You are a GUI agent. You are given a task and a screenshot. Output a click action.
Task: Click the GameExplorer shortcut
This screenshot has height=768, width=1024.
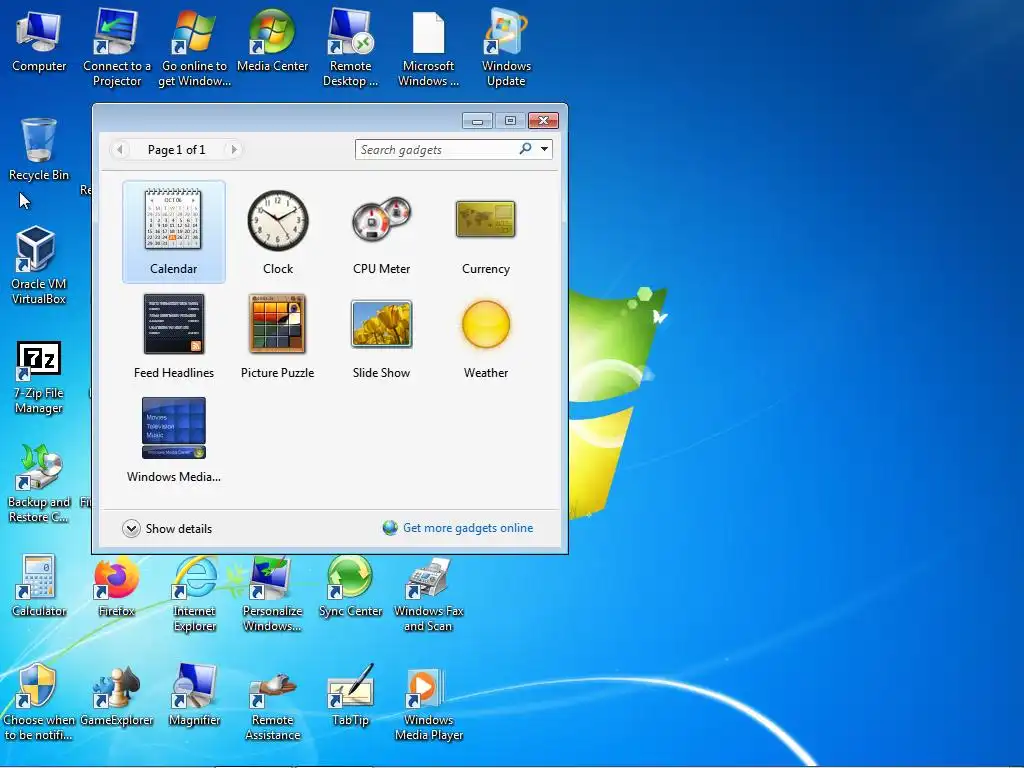117,695
